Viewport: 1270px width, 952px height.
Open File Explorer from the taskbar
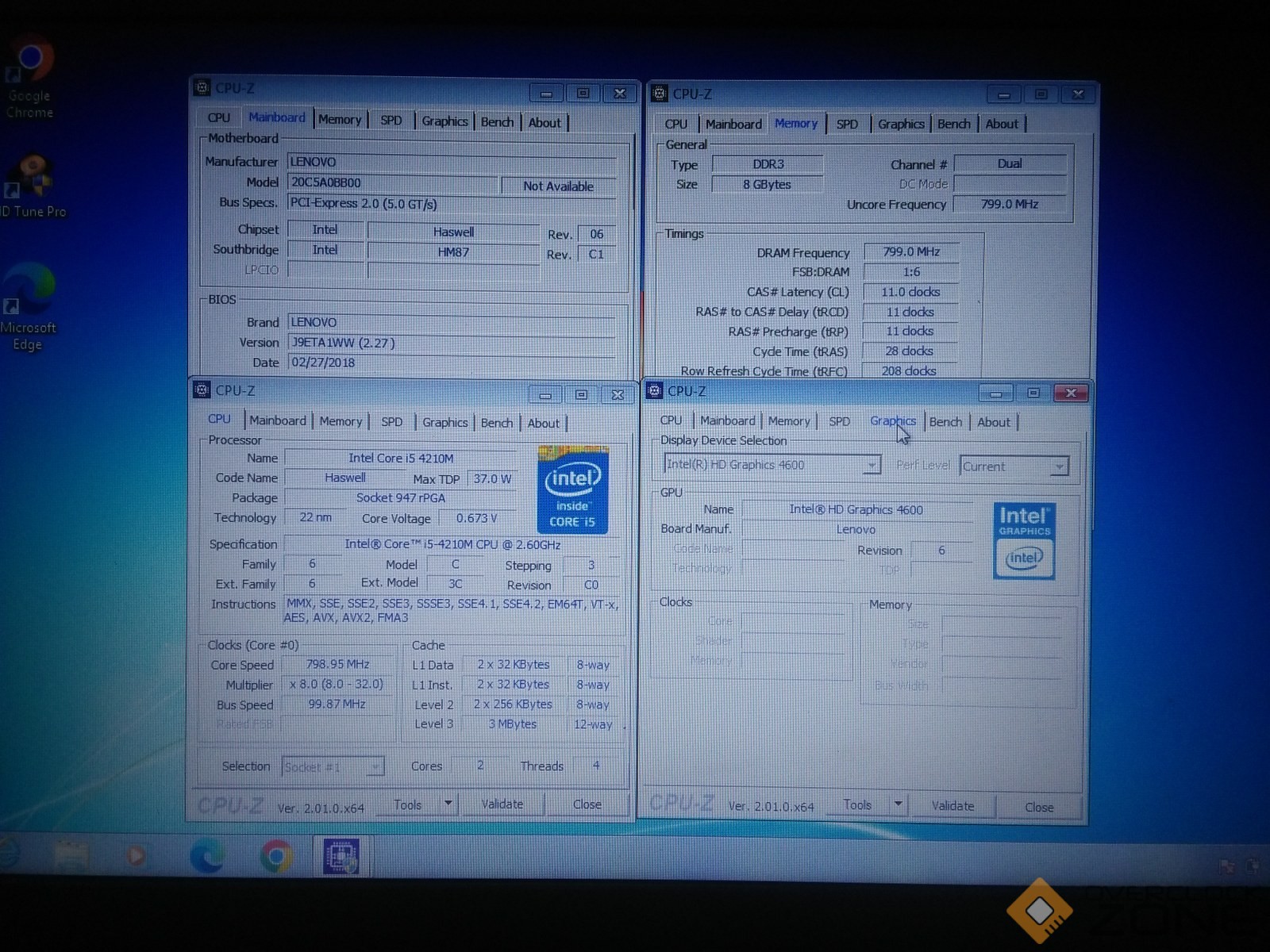pyautogui.click(x=71, y=857)
